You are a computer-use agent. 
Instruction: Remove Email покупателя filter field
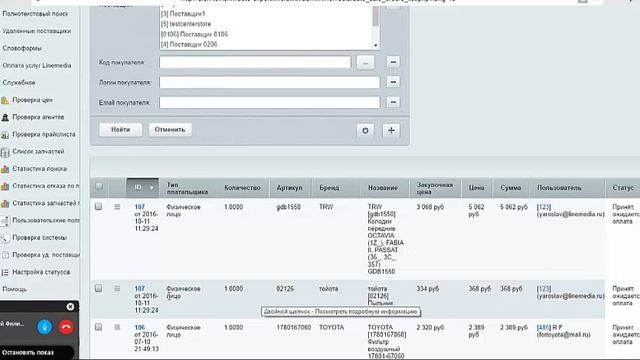tap(393, 102)
